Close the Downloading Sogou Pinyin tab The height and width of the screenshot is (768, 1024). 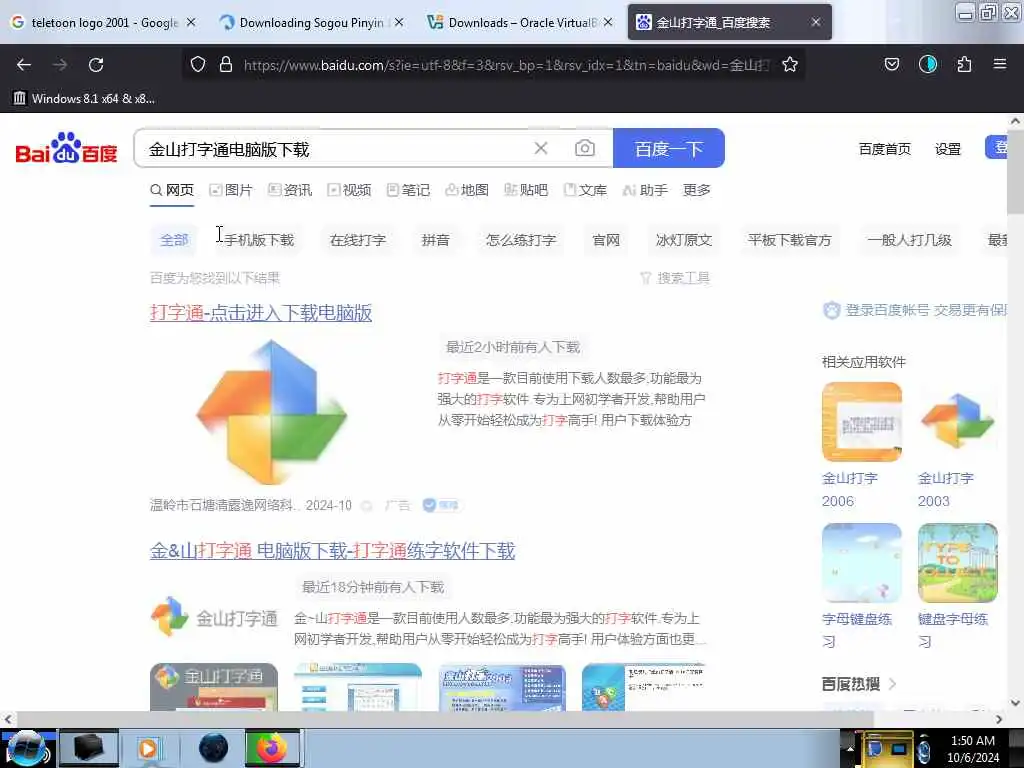[399, 22]
